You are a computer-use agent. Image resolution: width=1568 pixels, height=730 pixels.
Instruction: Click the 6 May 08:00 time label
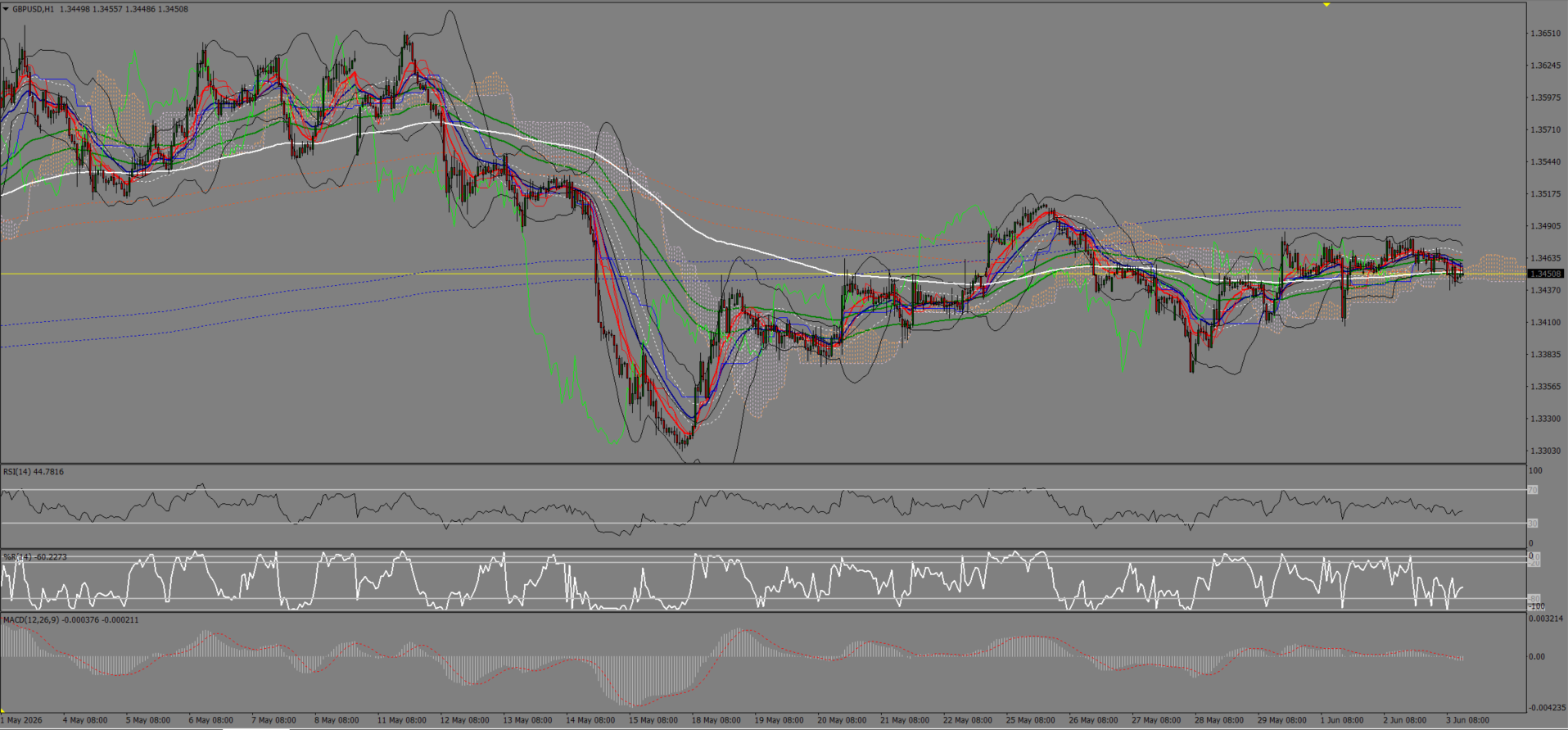(211, 721)
